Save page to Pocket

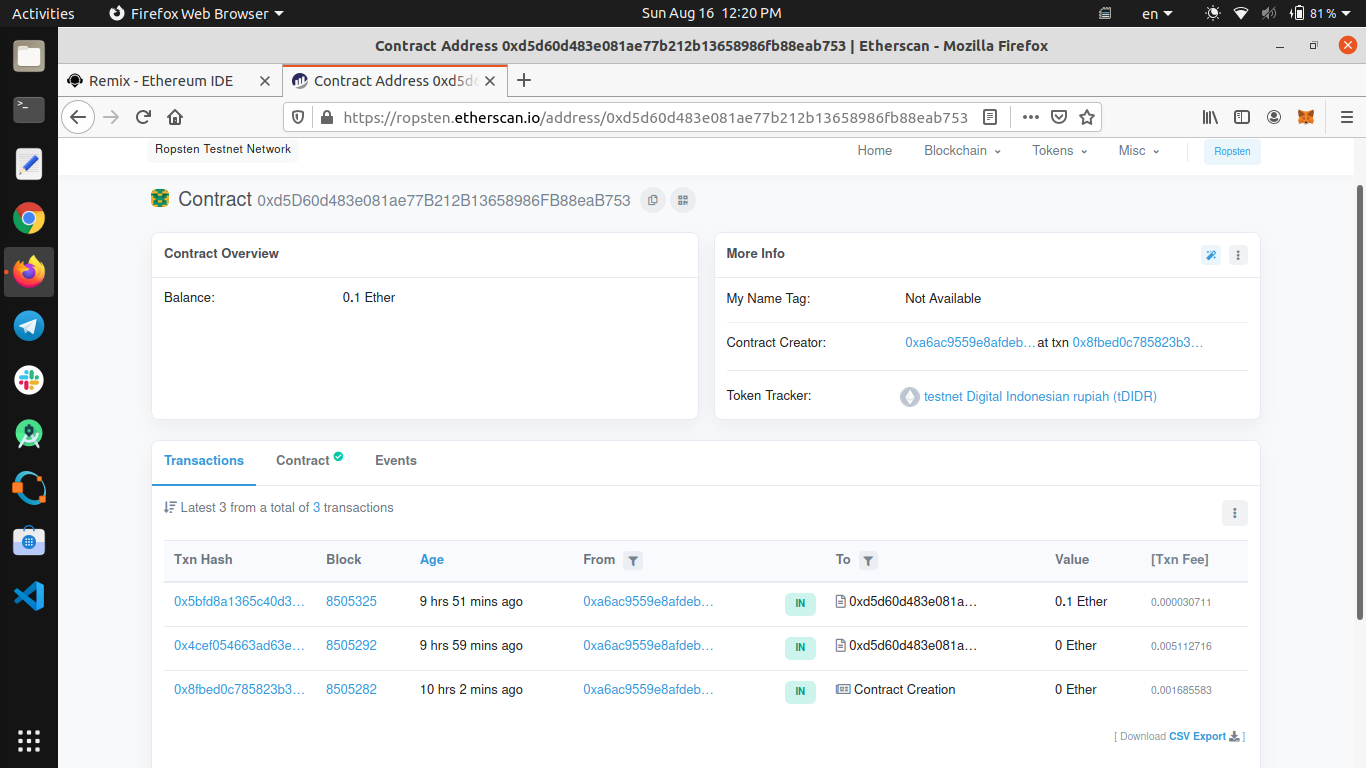(x=1059, y=117)
